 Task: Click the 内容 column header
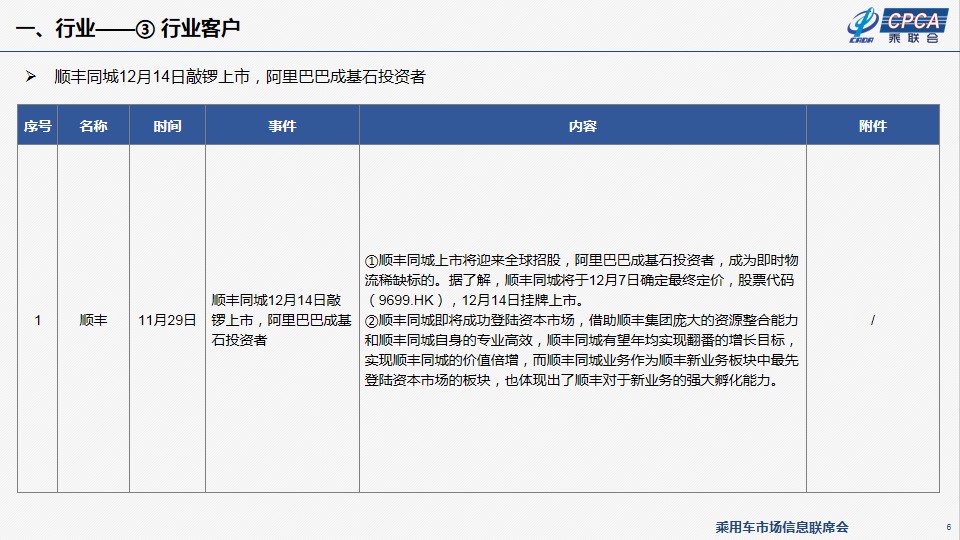[x=582, y=126]
